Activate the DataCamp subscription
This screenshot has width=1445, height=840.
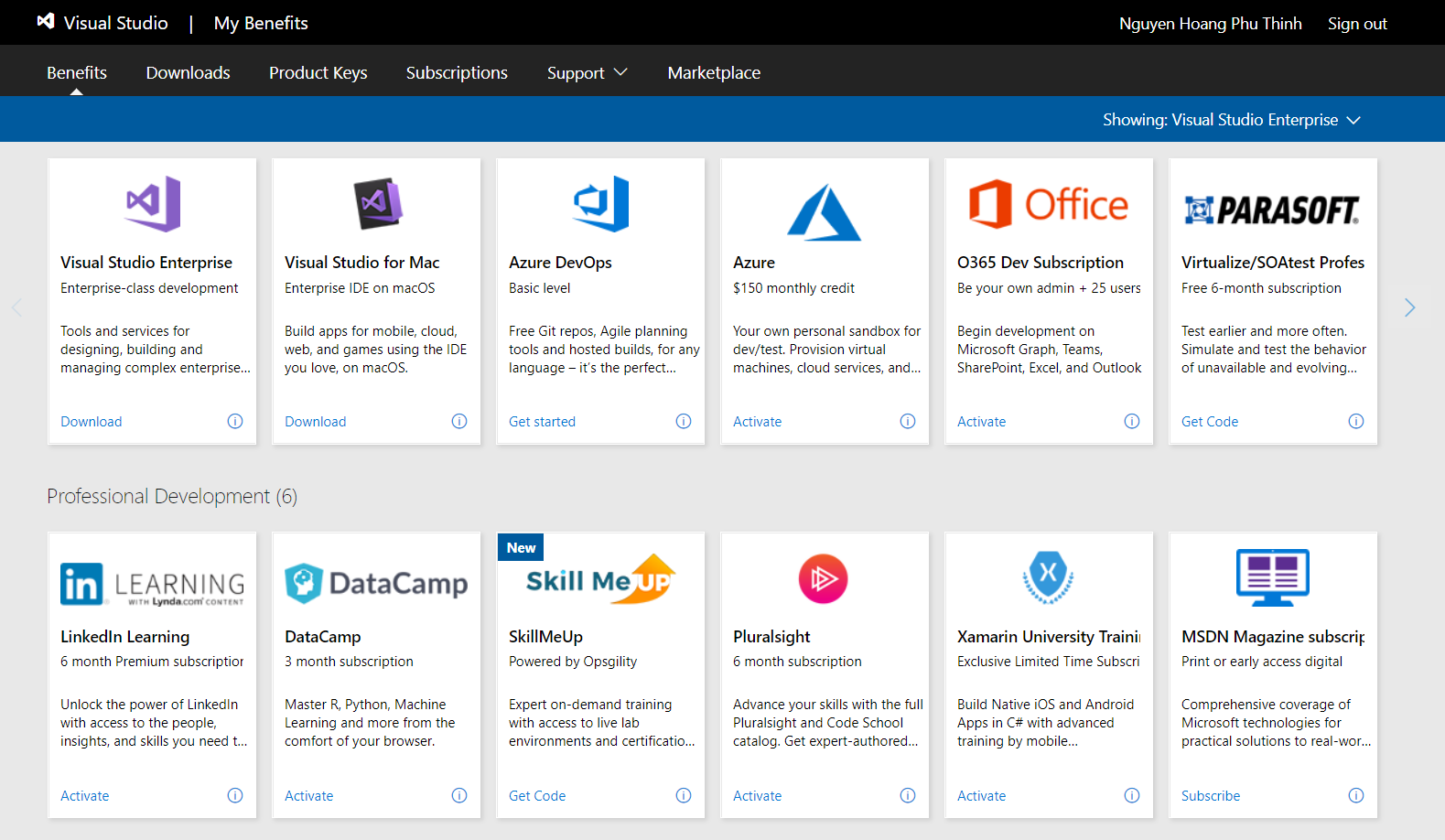(309, 796)
